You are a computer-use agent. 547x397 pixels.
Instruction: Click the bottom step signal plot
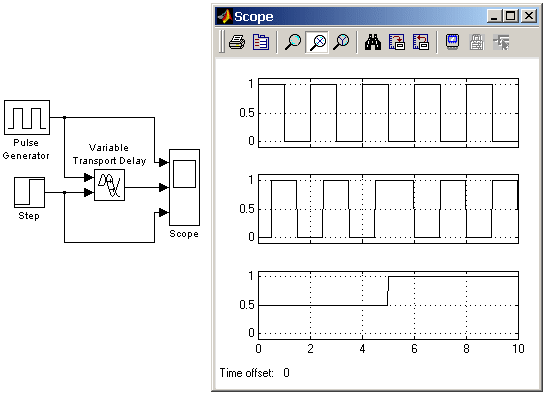point(388,305)
